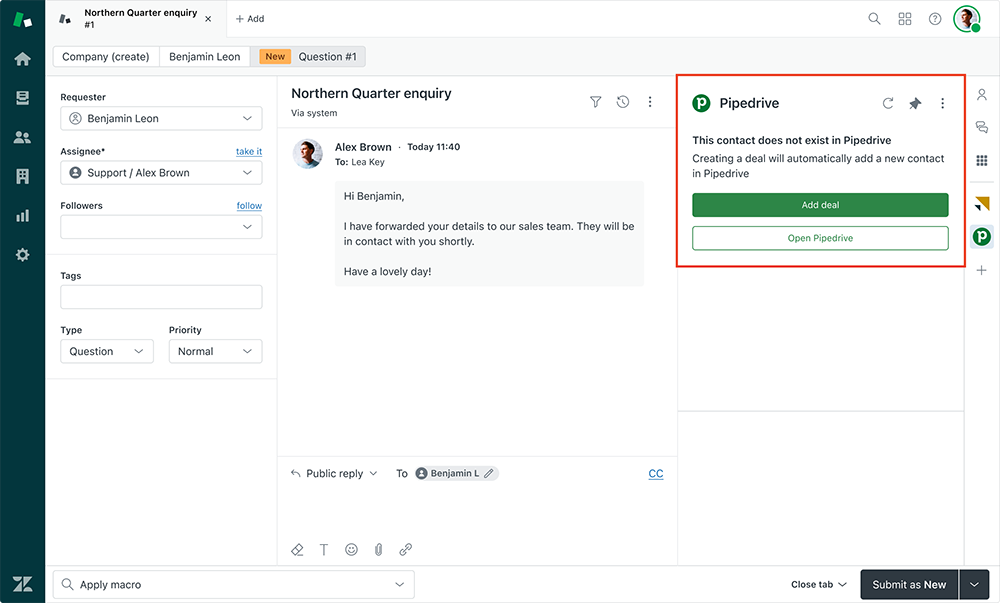Expand the Followers dropdown

coord(161,227)
